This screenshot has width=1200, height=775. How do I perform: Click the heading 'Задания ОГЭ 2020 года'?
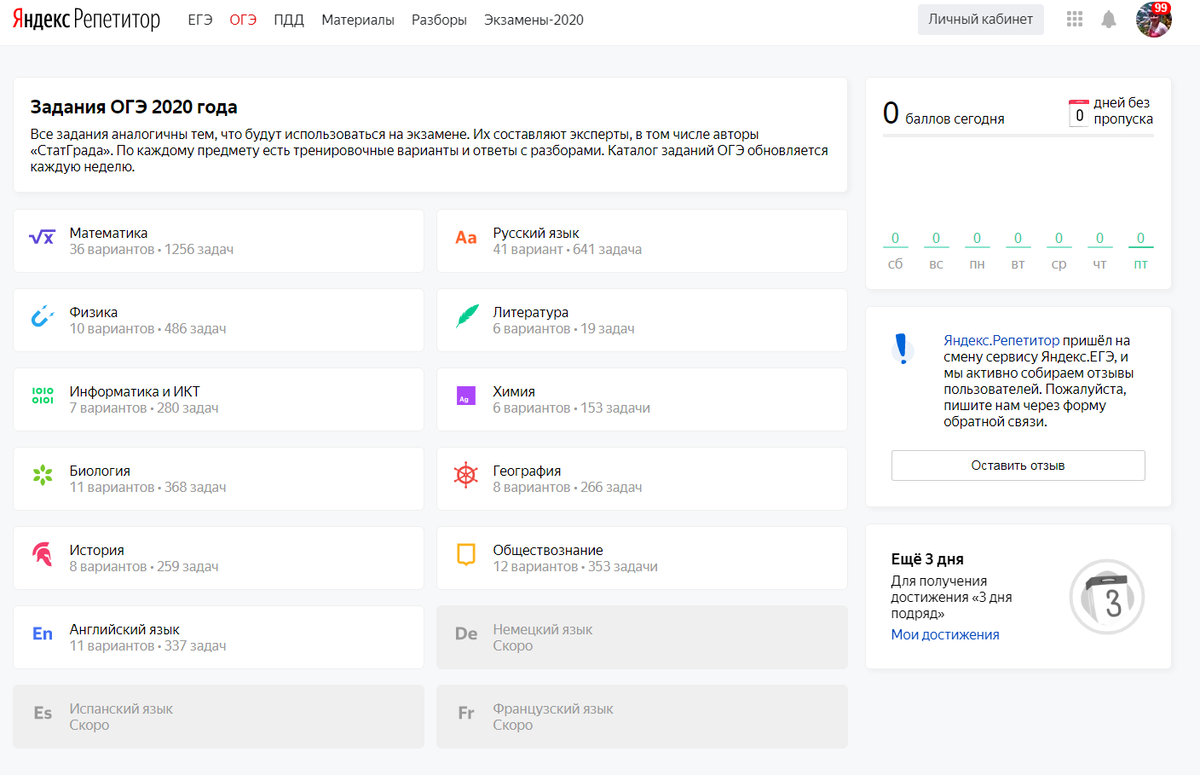[134, 107]
